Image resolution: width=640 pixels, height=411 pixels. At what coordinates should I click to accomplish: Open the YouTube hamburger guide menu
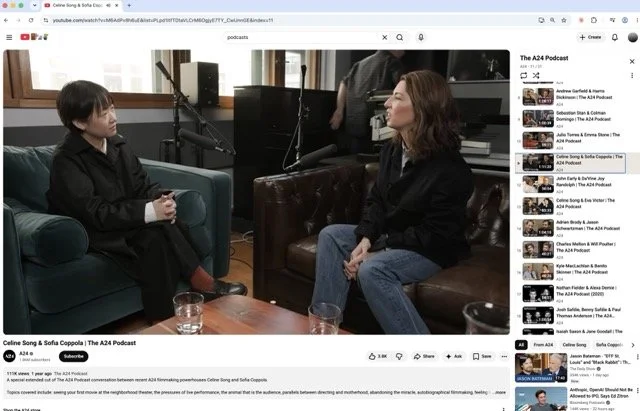pyautogui.click(x=9, y=37)
